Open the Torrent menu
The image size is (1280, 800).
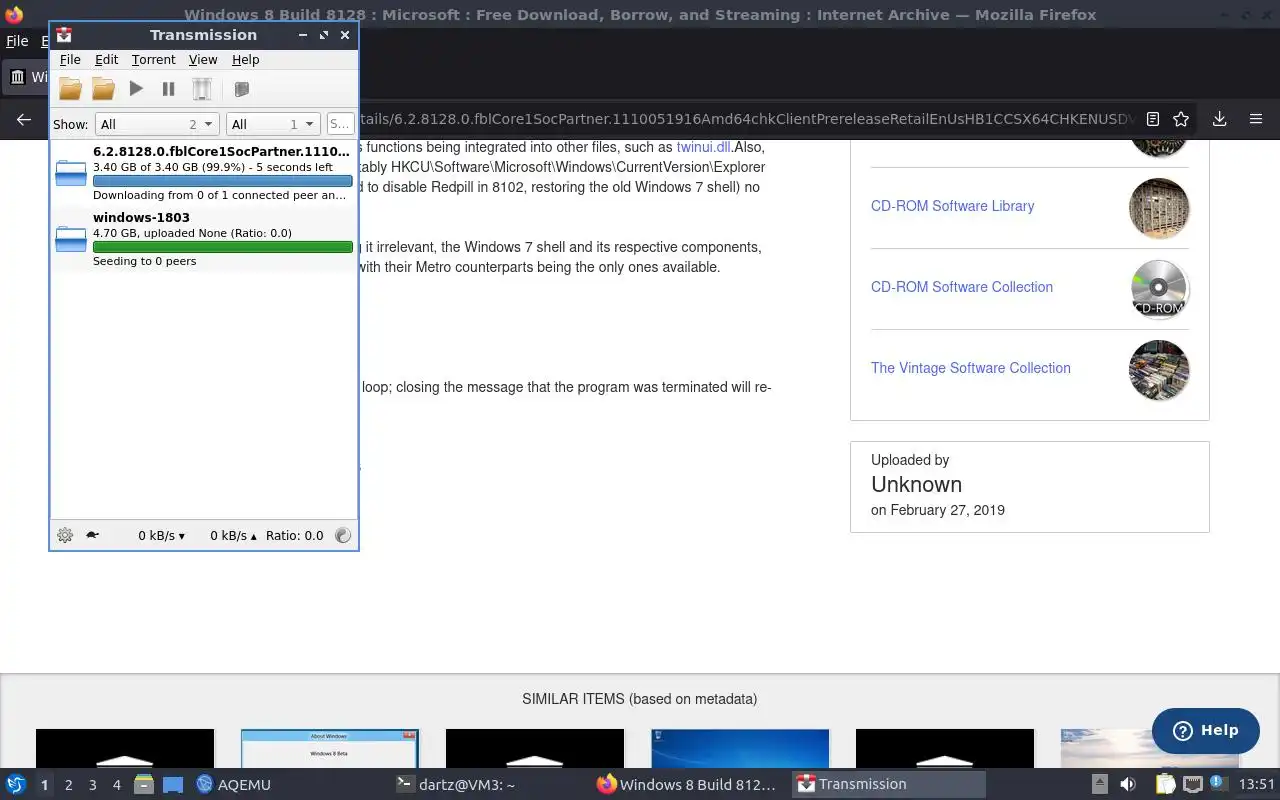[x=153, y=60]
